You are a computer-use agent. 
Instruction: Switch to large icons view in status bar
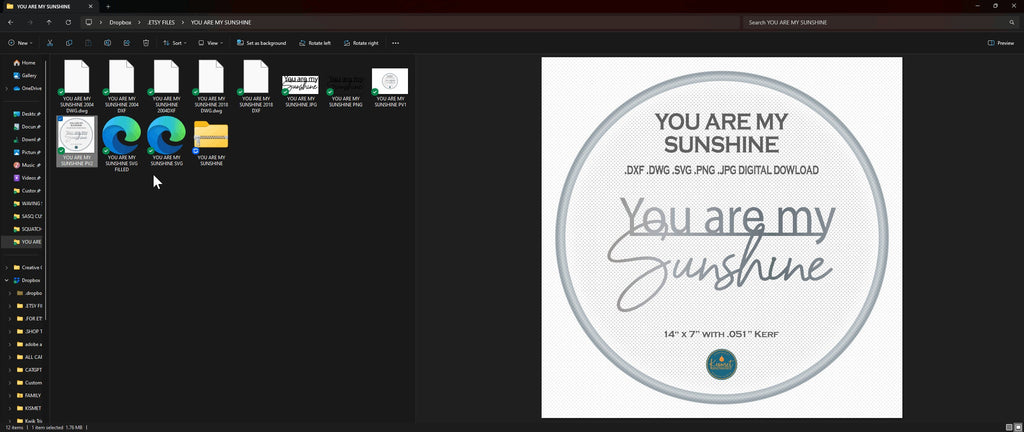pos(1017,427)
